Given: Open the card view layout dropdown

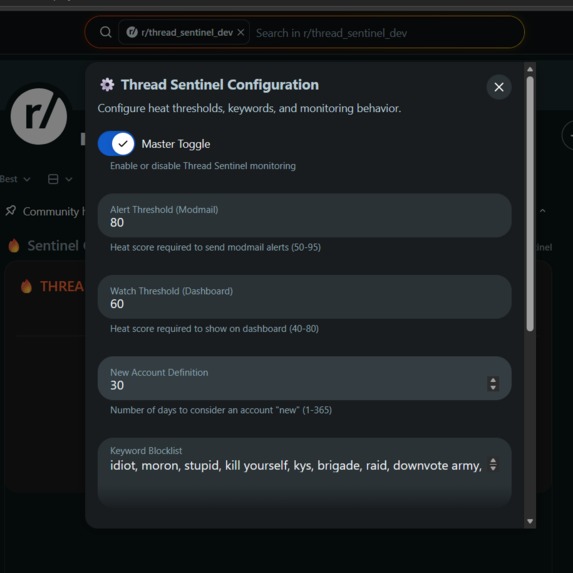Looking at the screenshot, I should coord(60,179).
